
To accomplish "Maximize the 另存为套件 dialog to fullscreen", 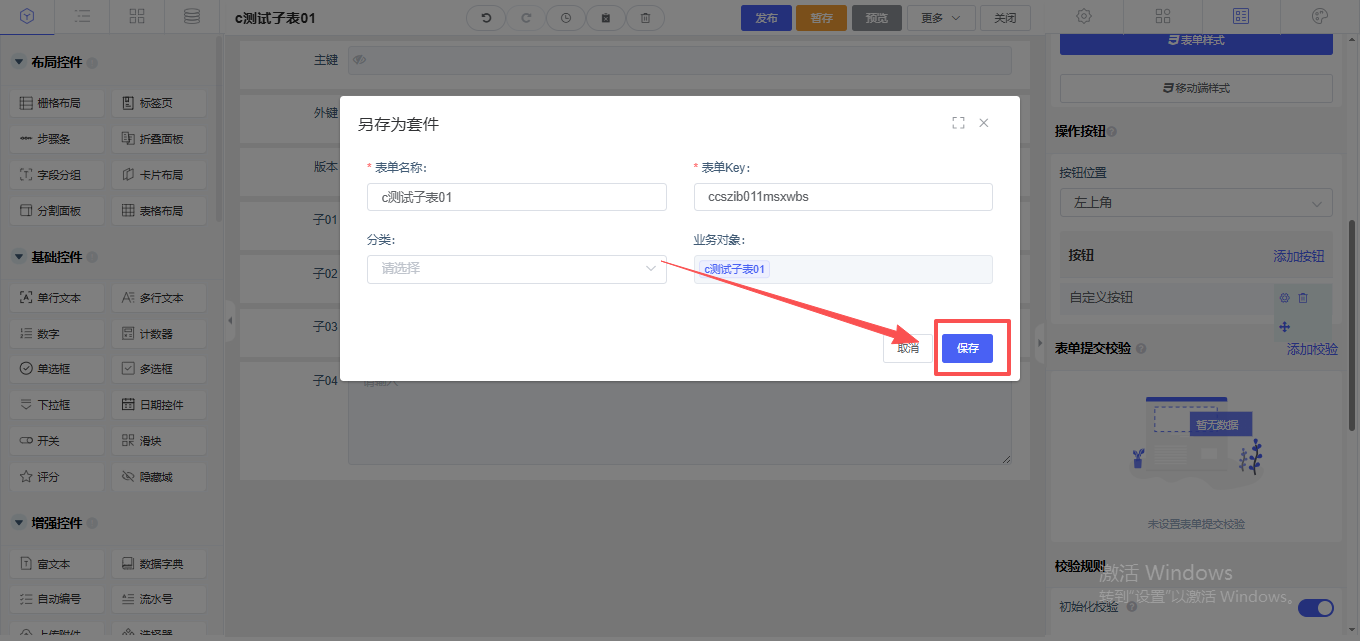I will click(958, 123).
